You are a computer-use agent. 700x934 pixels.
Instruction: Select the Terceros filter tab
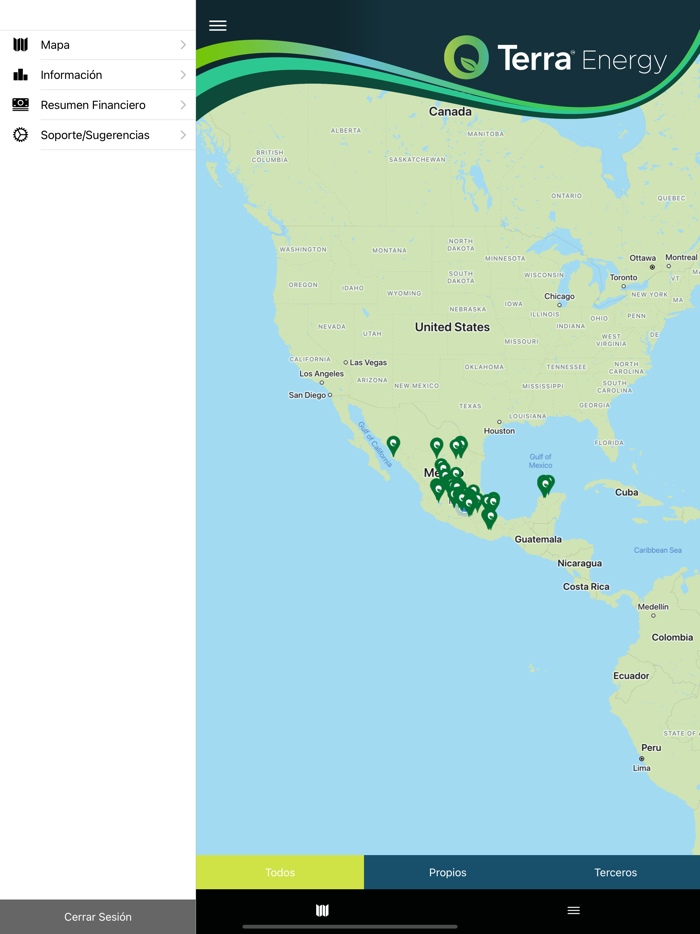click(x=616, y=872)
